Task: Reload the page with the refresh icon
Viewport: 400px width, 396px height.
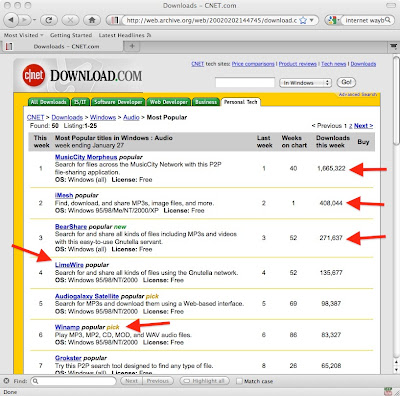Action: [x=49, y=20]
